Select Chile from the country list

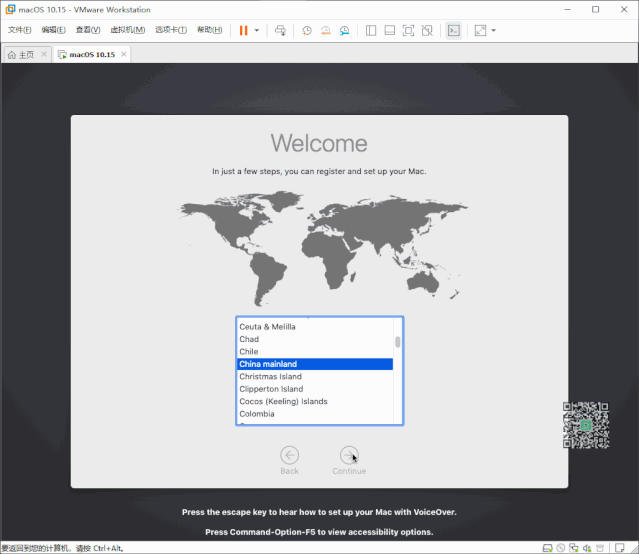pyautogui.click(x=249, y=352)
